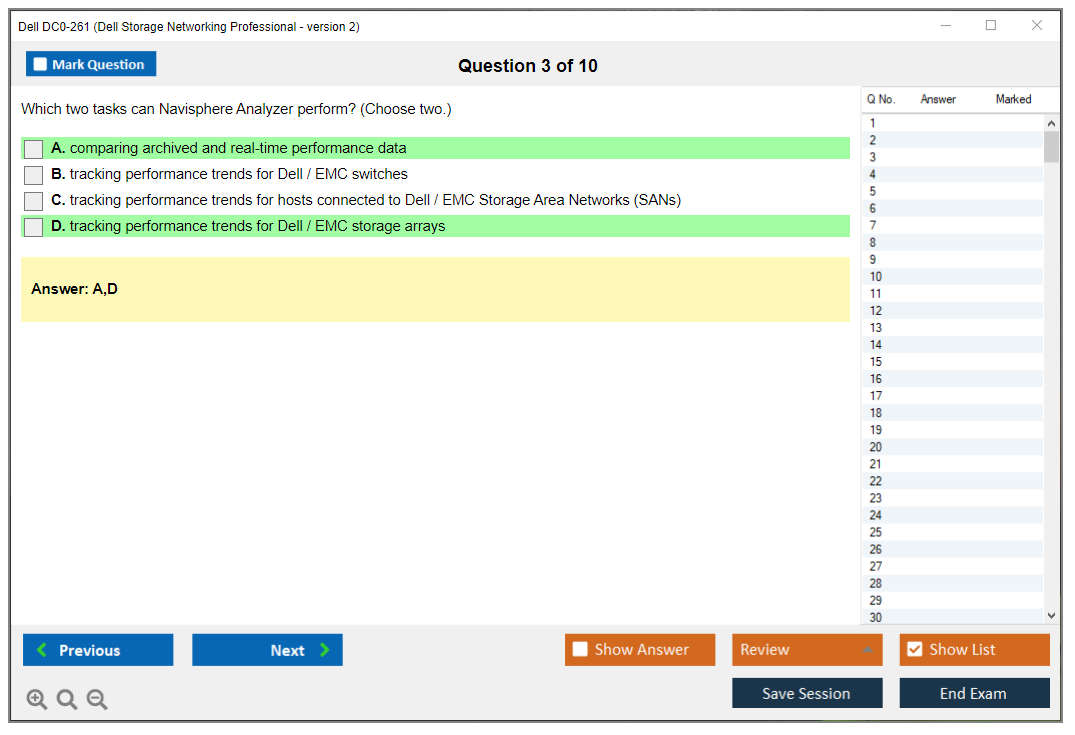This screenshot has height=735, width=1075.
Task: Click the green right arrow on Next
Action: tap(325, 650)
